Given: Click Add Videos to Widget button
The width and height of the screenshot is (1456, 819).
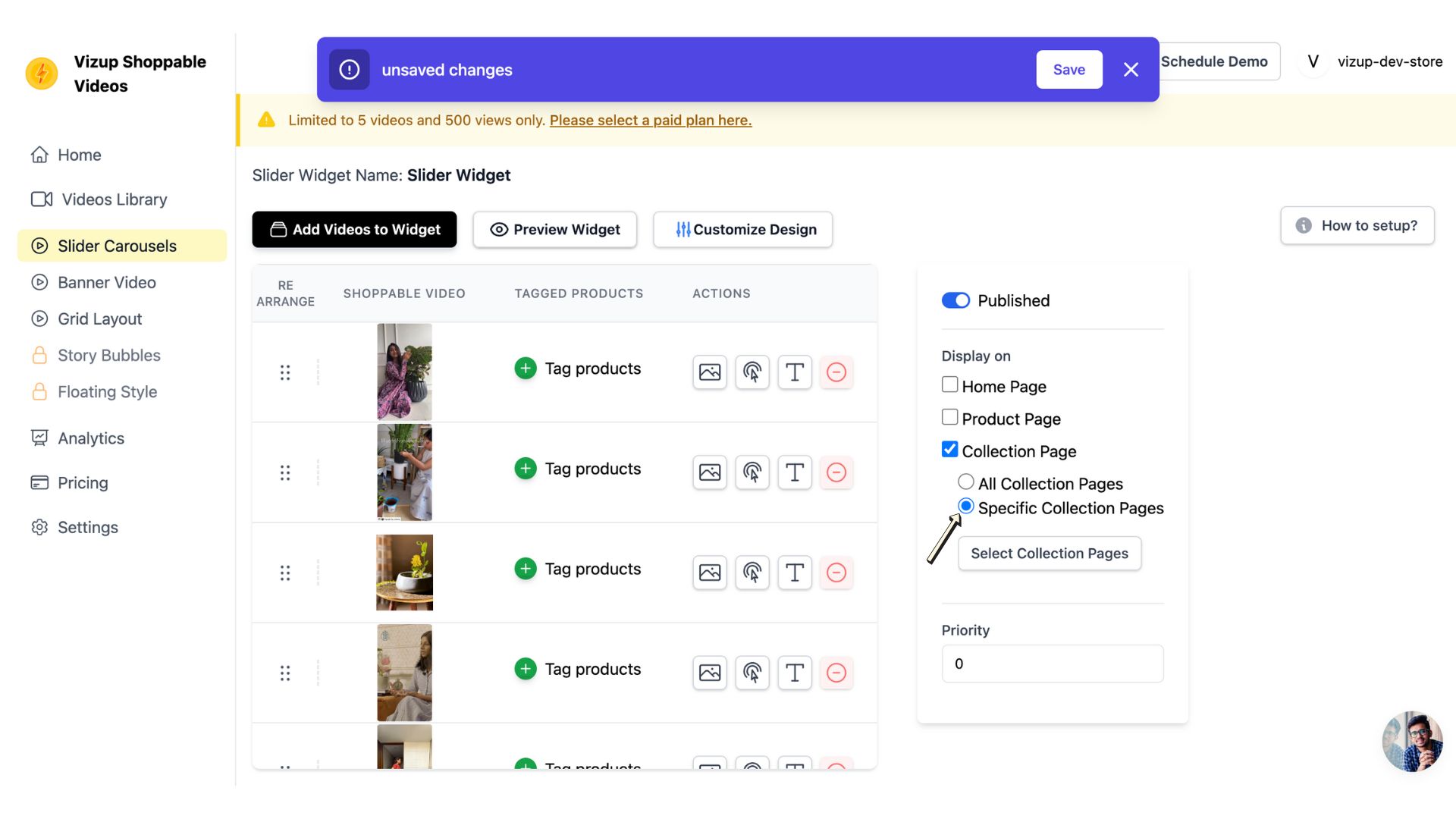Looking at the screenshot, I should pyautogui.click(x=354, y=229).
